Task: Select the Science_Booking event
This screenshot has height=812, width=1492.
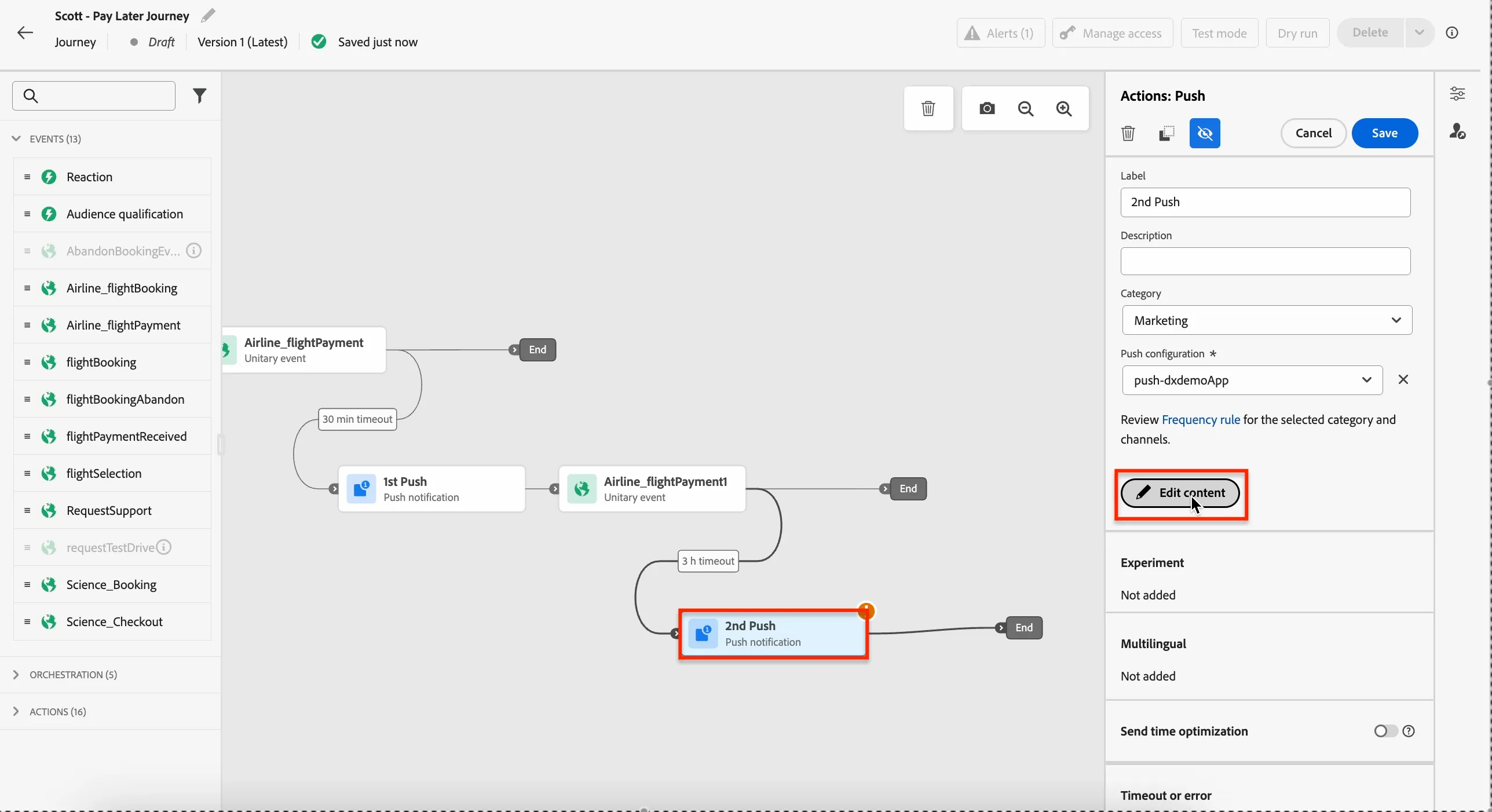Action: [x=112, y=584]
